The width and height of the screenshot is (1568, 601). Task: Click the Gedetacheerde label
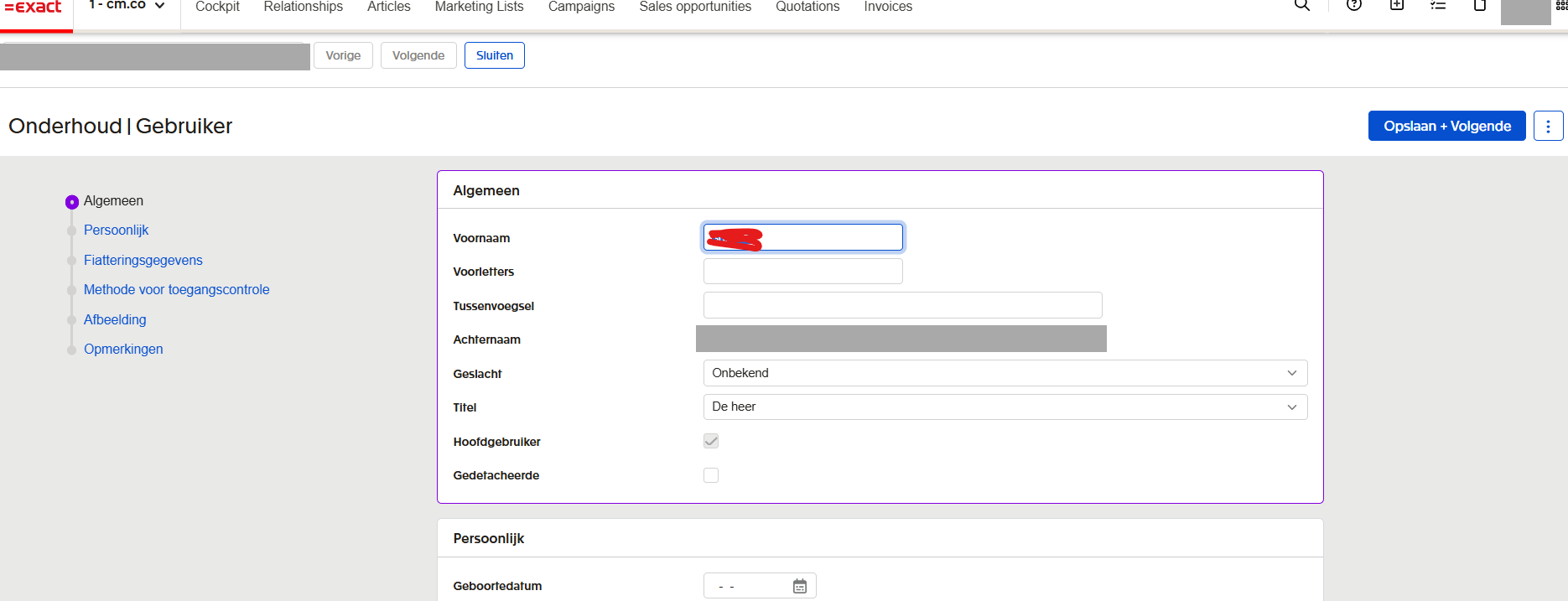[x=496, y=475]
